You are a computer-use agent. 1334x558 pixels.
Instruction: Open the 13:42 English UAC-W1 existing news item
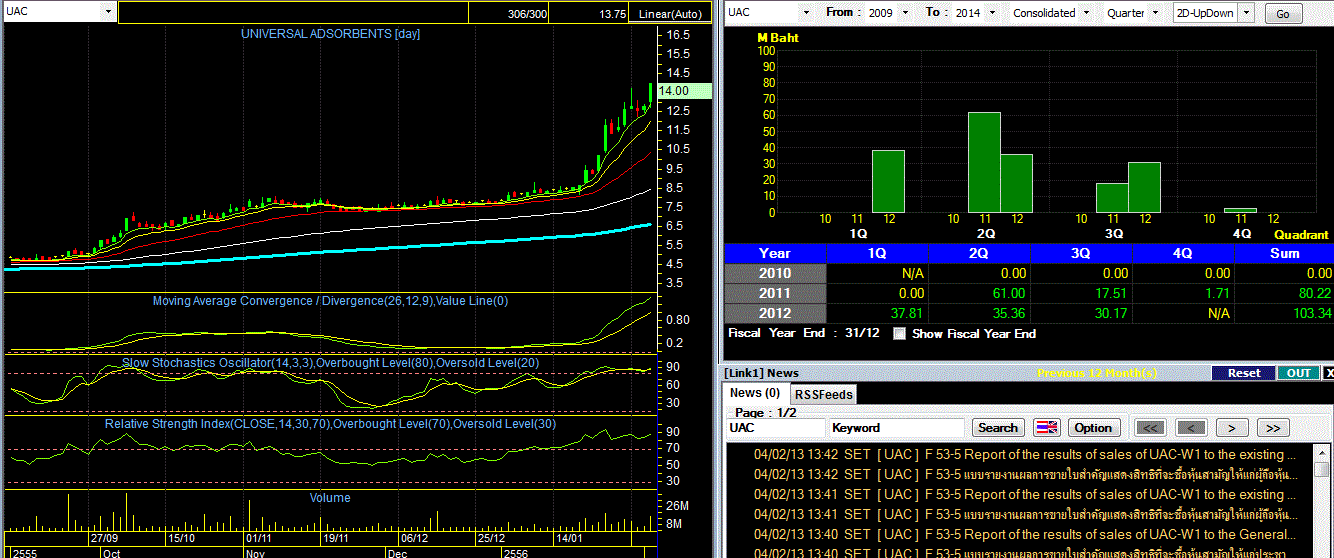pos(1025,454)
